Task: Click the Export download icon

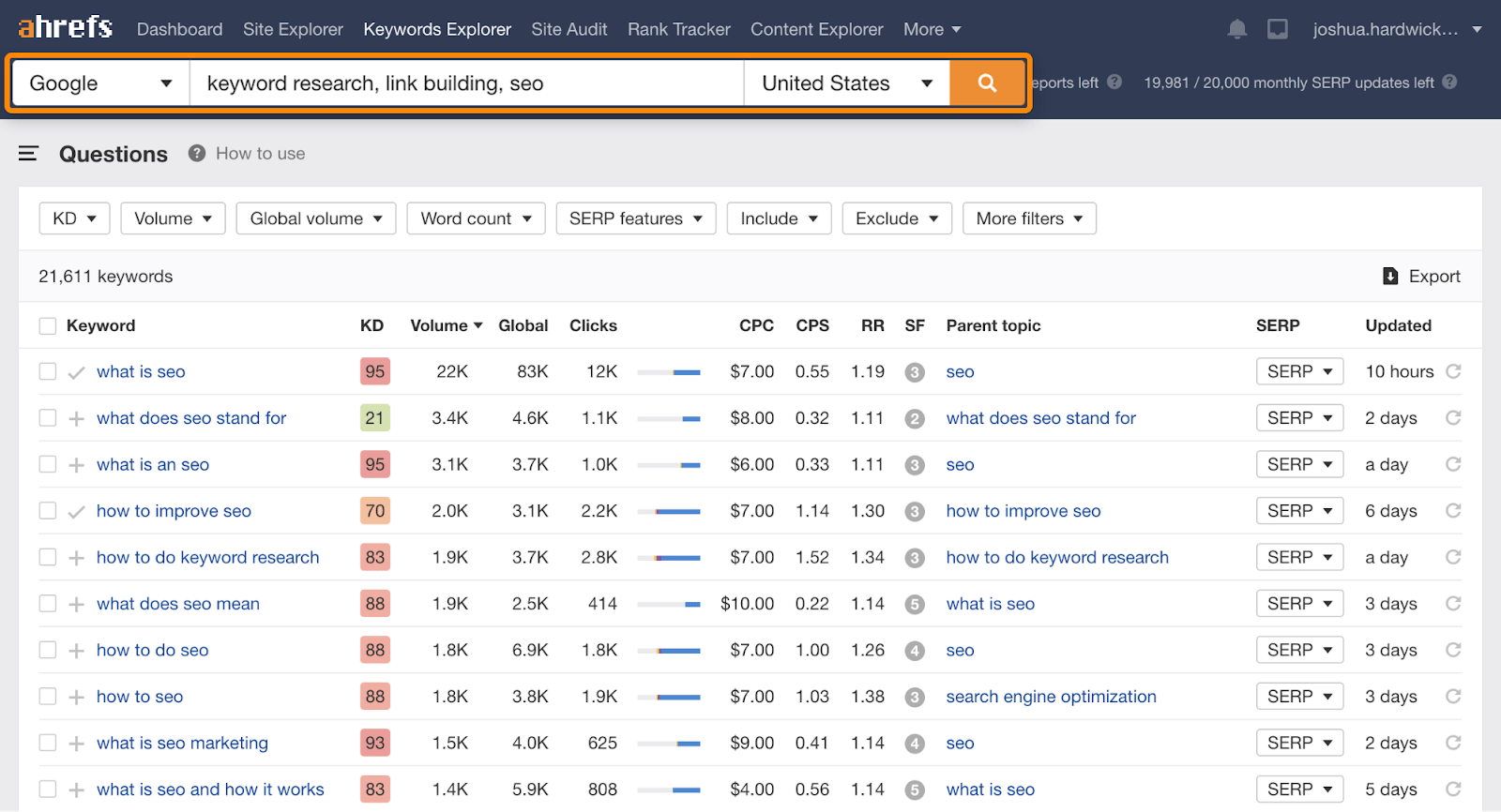Action: click(x=1390, y=276)
